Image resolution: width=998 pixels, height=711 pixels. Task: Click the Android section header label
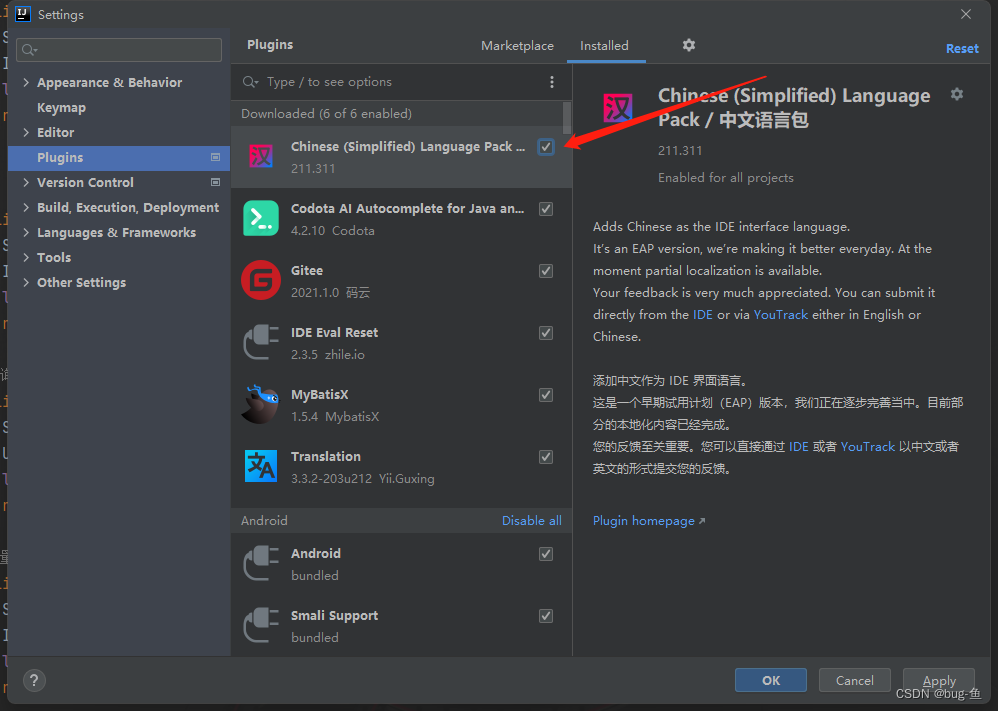point(264,521)
